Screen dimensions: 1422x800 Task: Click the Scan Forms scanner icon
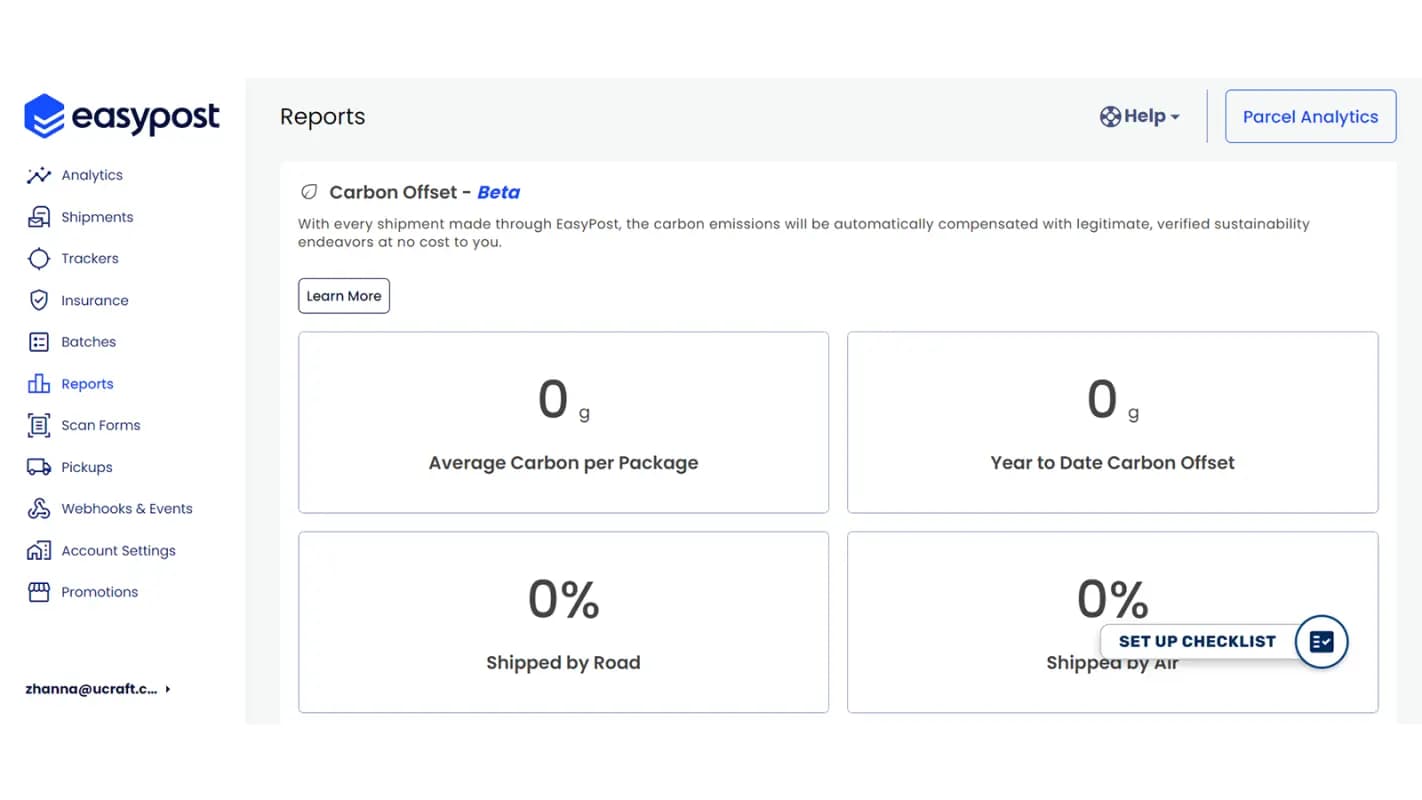39,425
